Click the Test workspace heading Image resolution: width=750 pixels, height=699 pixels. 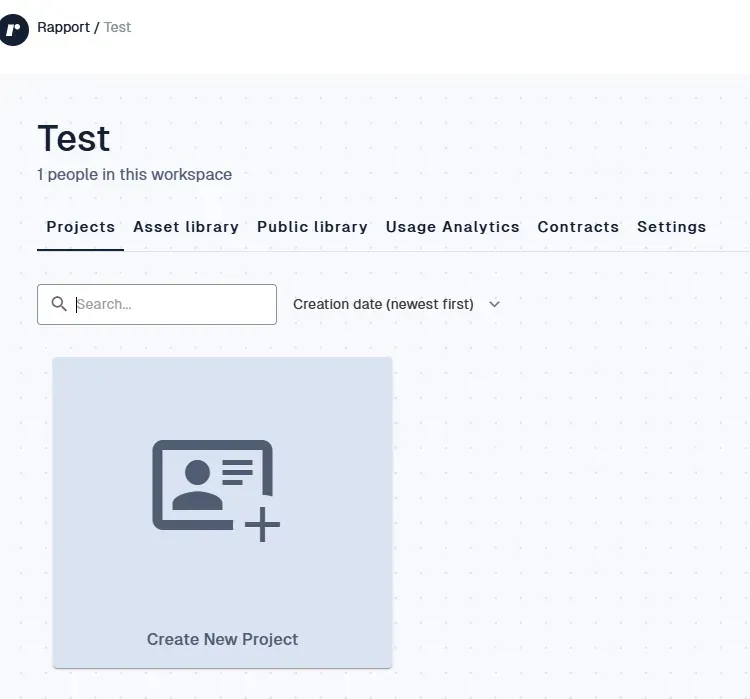click(x=74, y=138)
